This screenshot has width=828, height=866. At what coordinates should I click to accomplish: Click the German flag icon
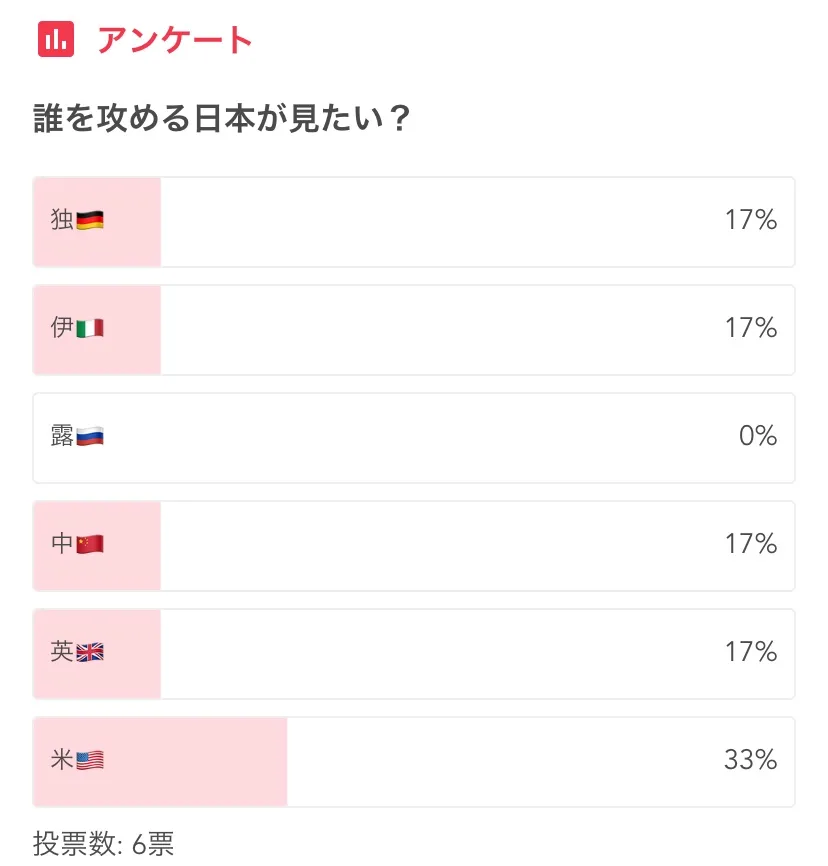pos(90,221)
